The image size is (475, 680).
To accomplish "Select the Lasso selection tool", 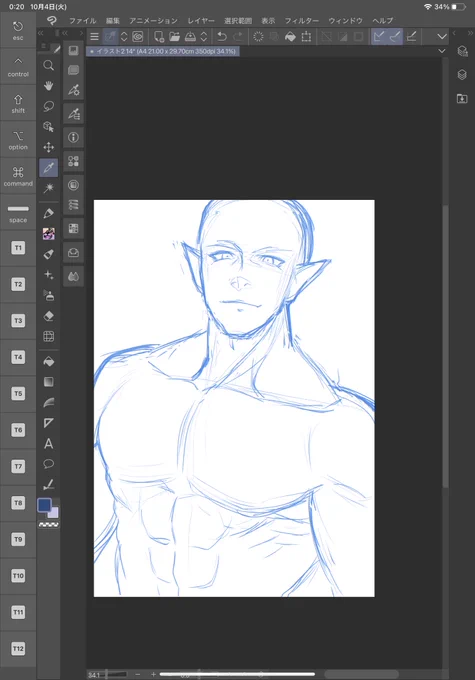I will [49, 106].
